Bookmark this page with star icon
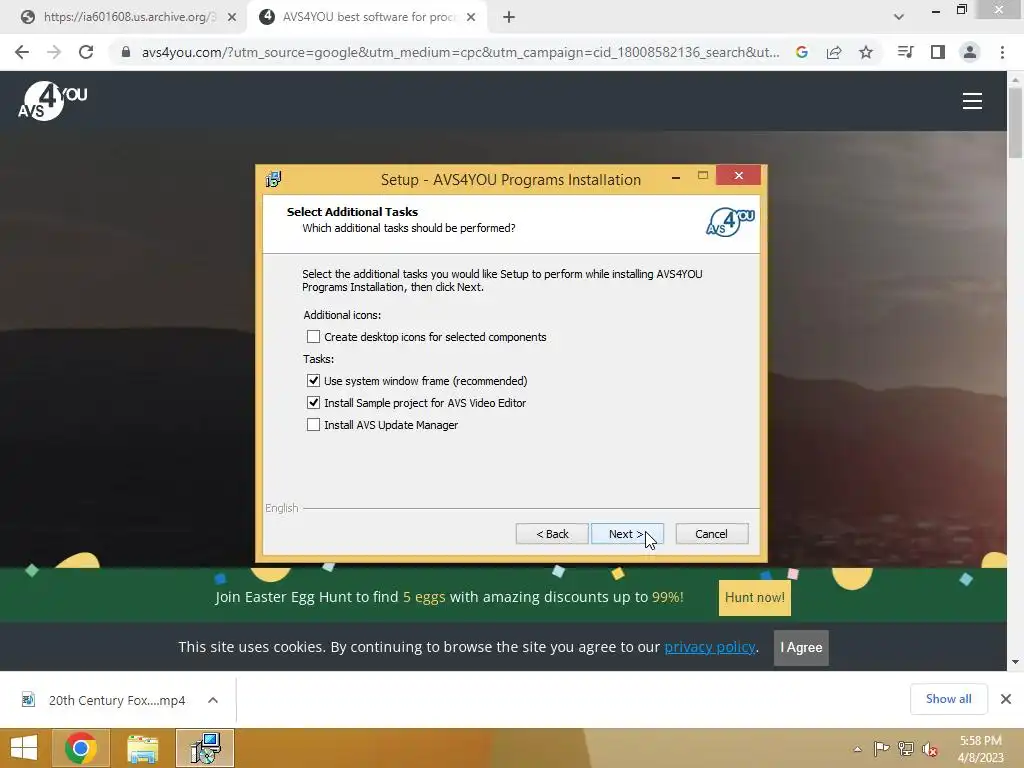 [866, 52]
